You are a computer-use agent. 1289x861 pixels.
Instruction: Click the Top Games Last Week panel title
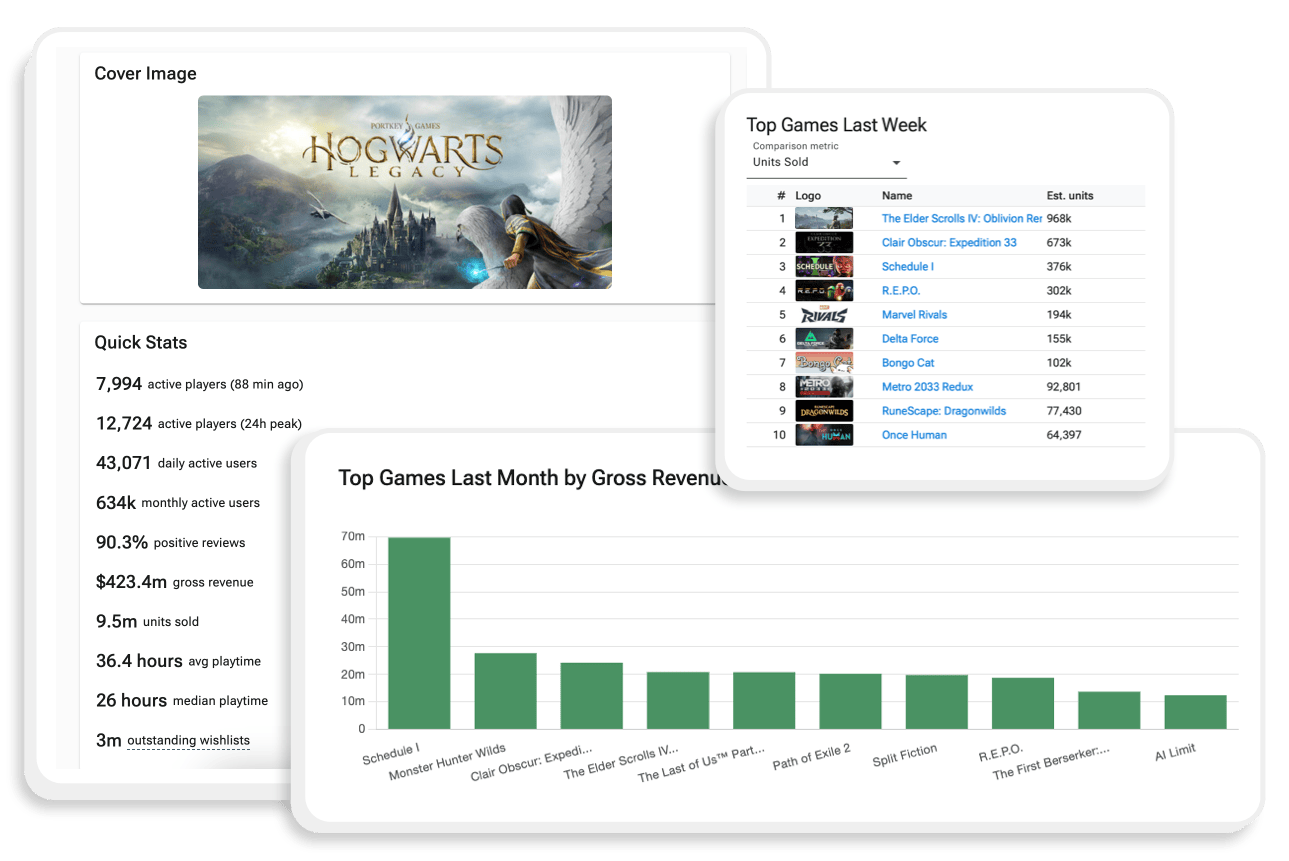836,125
